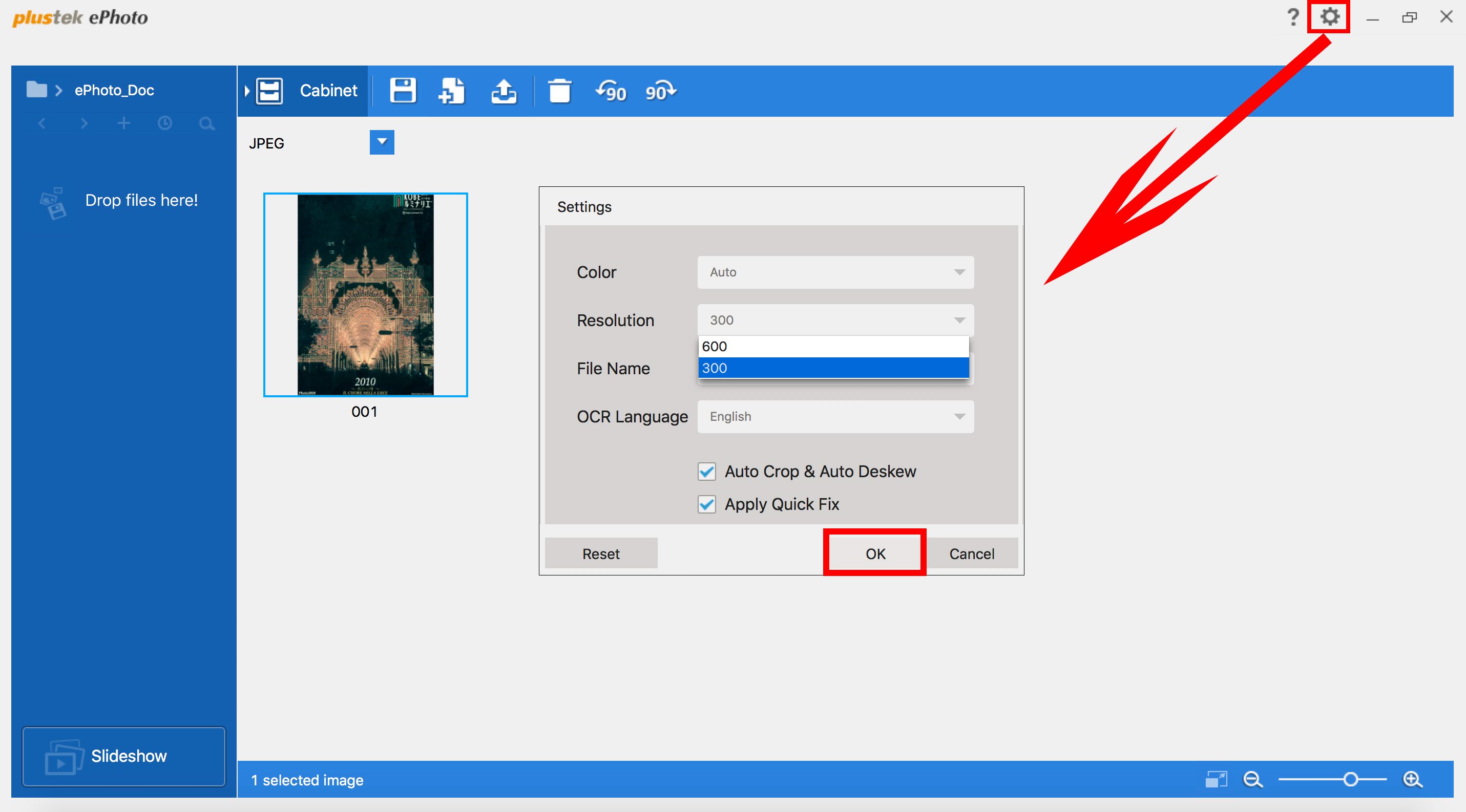1466x812 pixels.
Task: Click the zoom out magnifier icon
Action: [1252, 780]
